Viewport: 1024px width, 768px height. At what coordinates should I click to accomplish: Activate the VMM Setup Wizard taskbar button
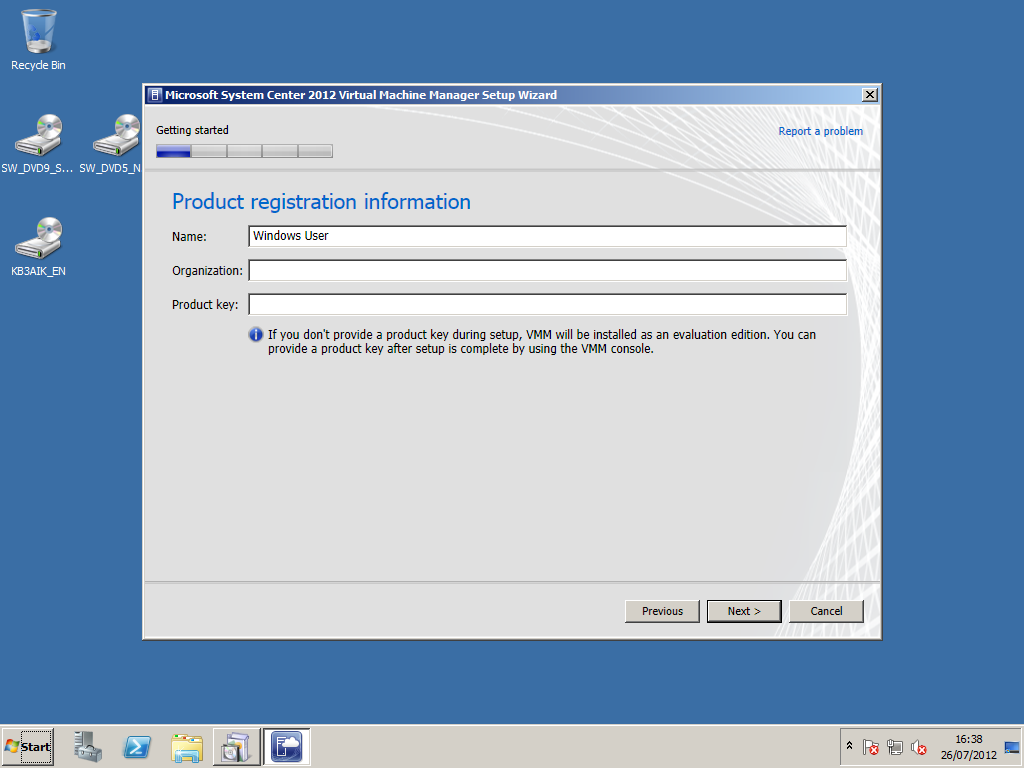coord(287,746)
